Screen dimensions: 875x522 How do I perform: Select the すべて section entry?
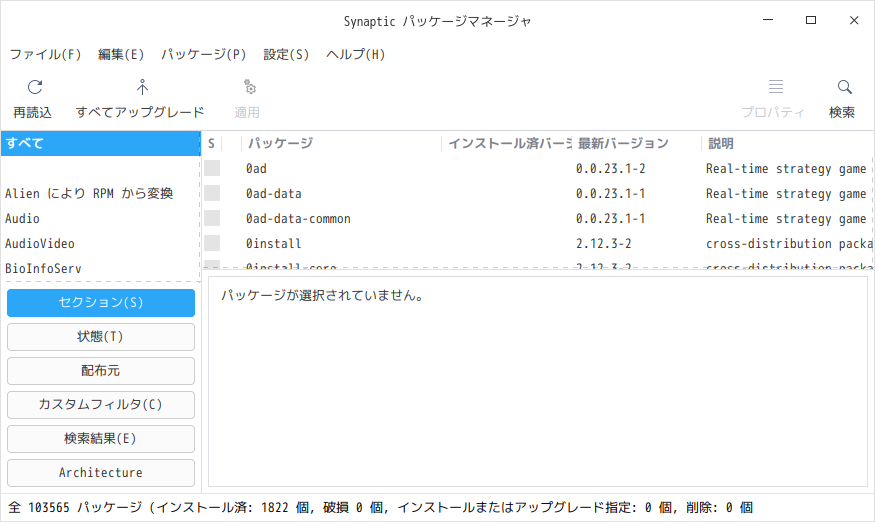coord(100,143)
